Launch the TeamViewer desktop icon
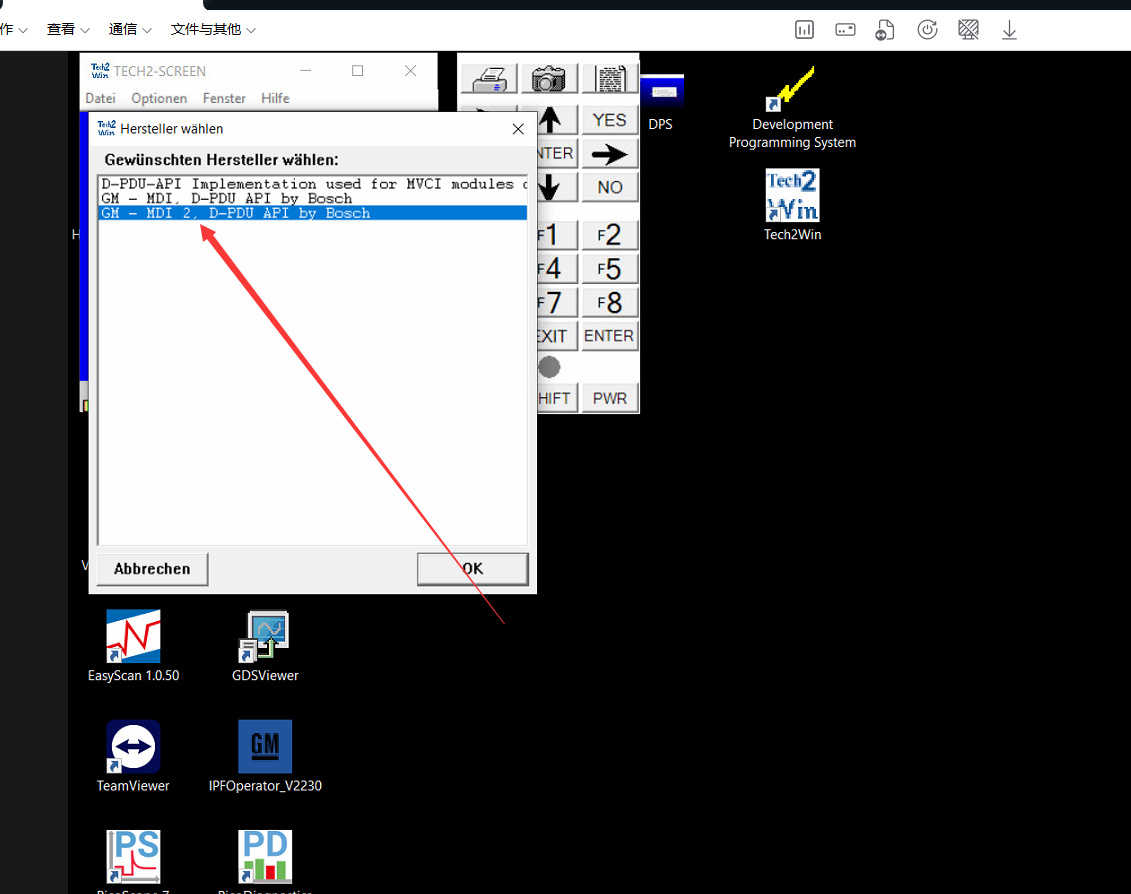The width and height of the screenshot is (1131, 894). pos(133,747)
